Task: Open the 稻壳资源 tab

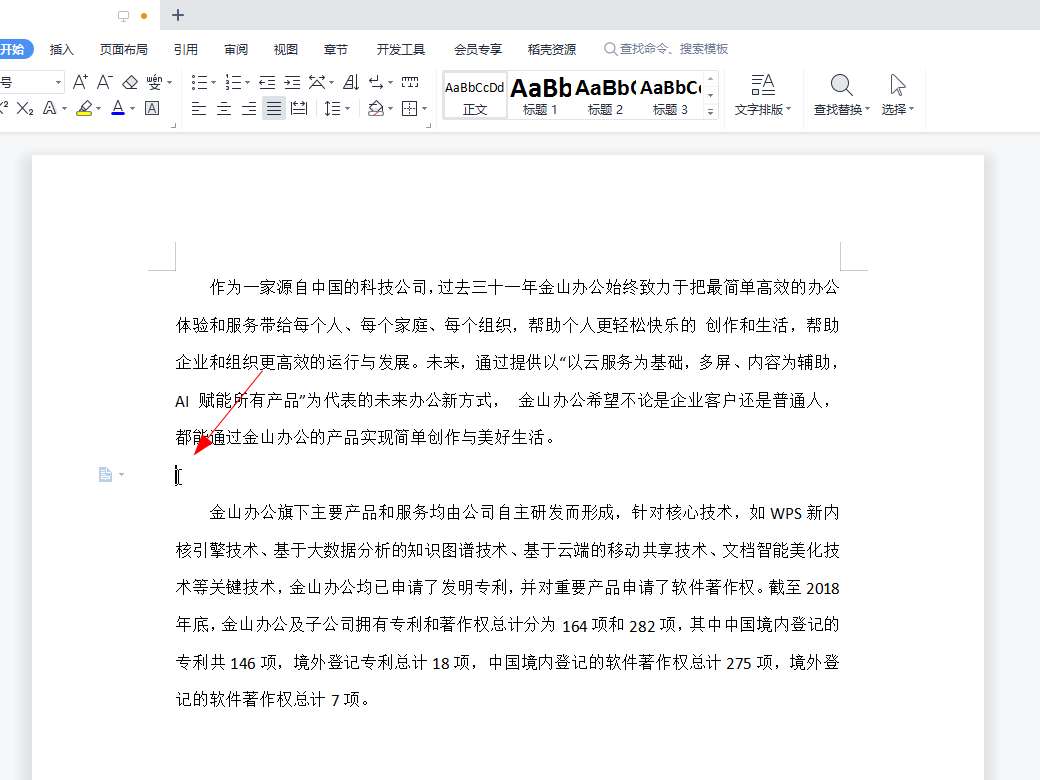Action: [552, 49]
